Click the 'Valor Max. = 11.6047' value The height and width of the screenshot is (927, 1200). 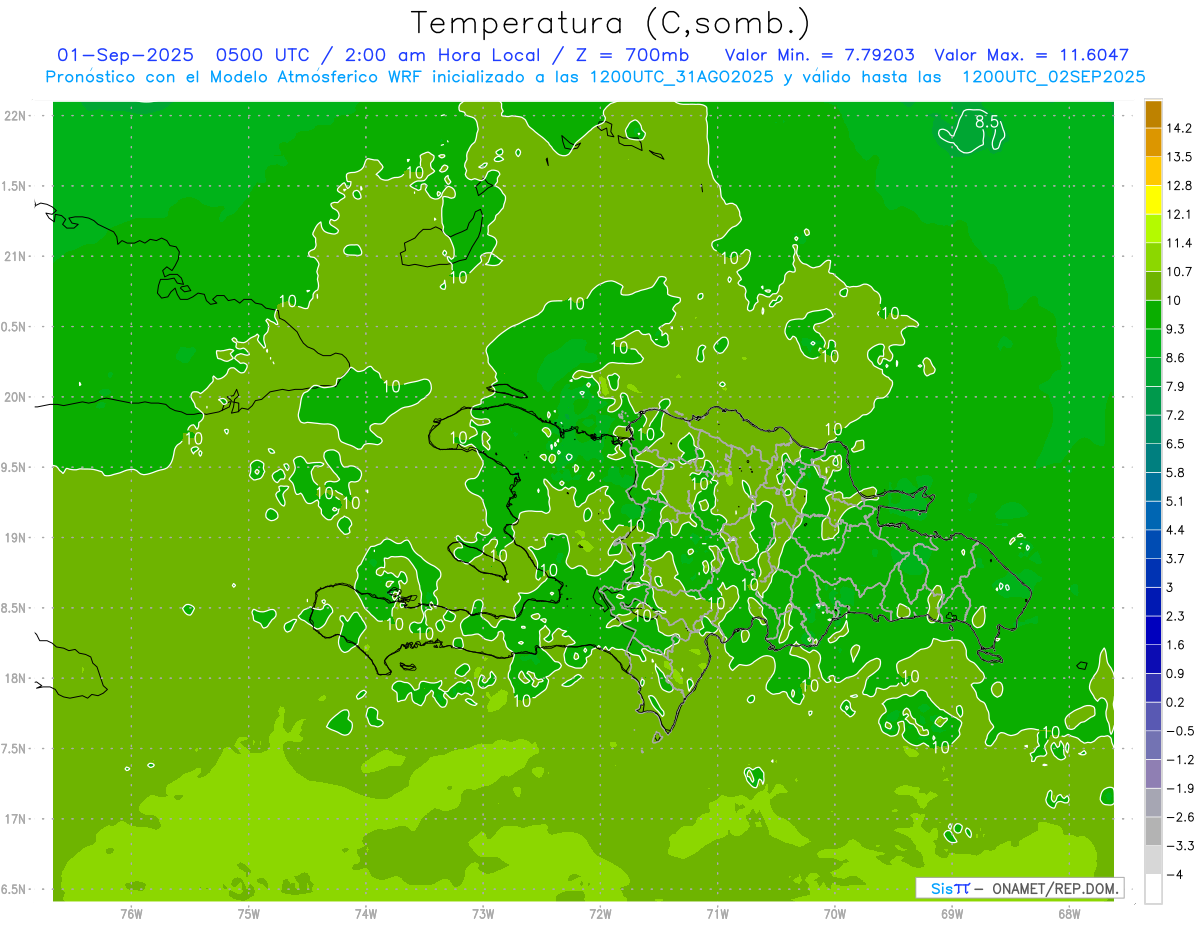click(1031, 55)
